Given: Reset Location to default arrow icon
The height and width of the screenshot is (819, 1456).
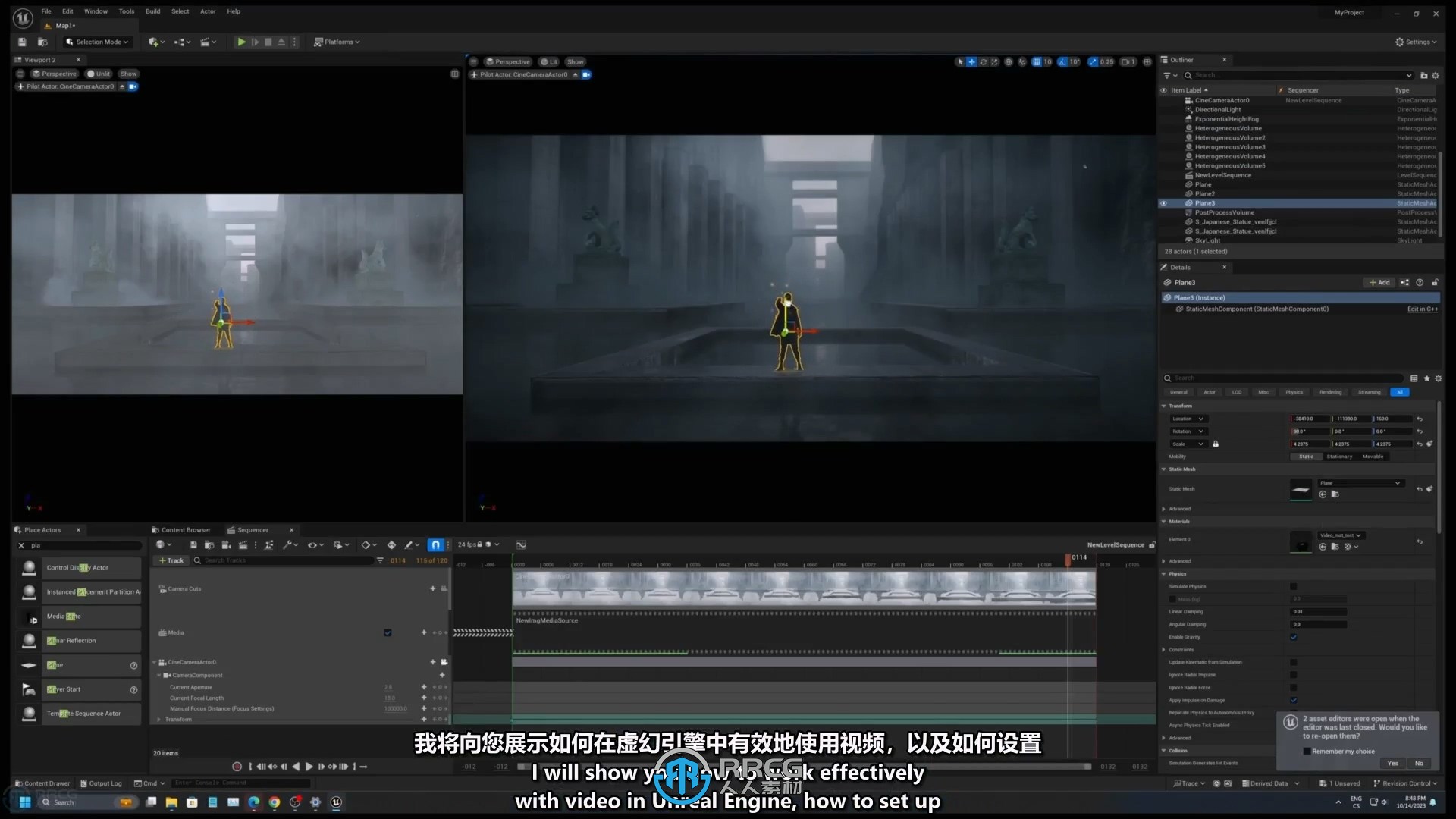Looking at the screenshot, I should [1420, 419].
